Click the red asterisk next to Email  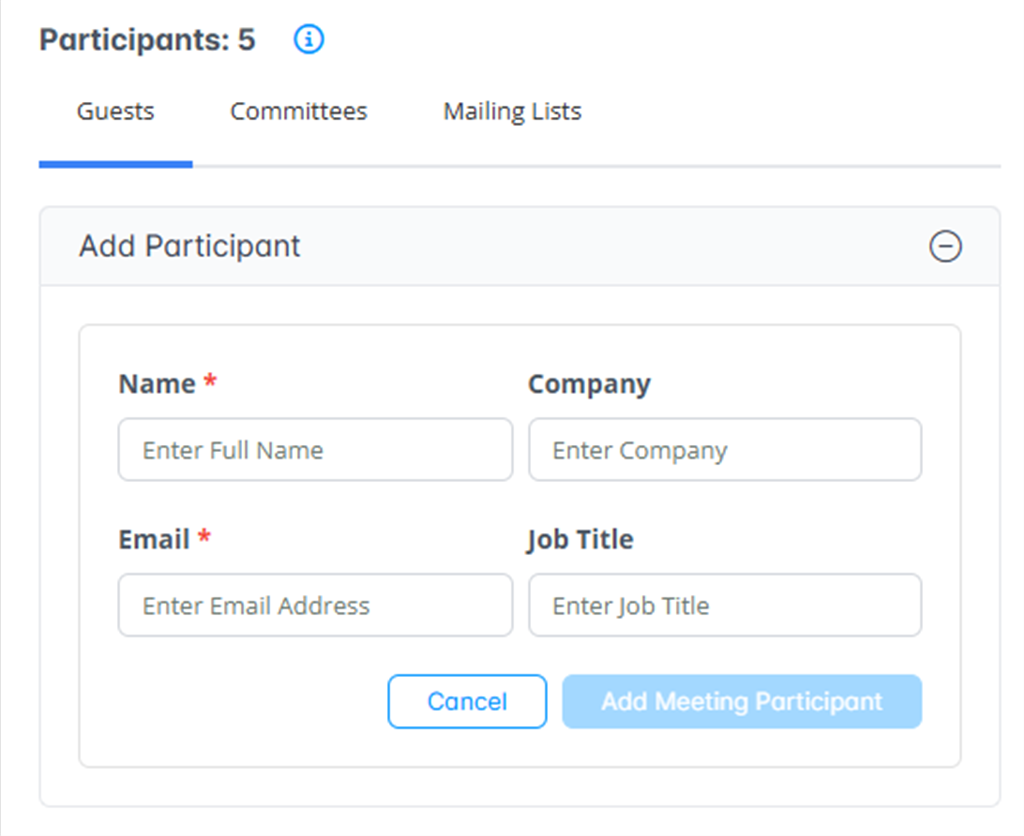pyautogui.click(x=204, y=538)
